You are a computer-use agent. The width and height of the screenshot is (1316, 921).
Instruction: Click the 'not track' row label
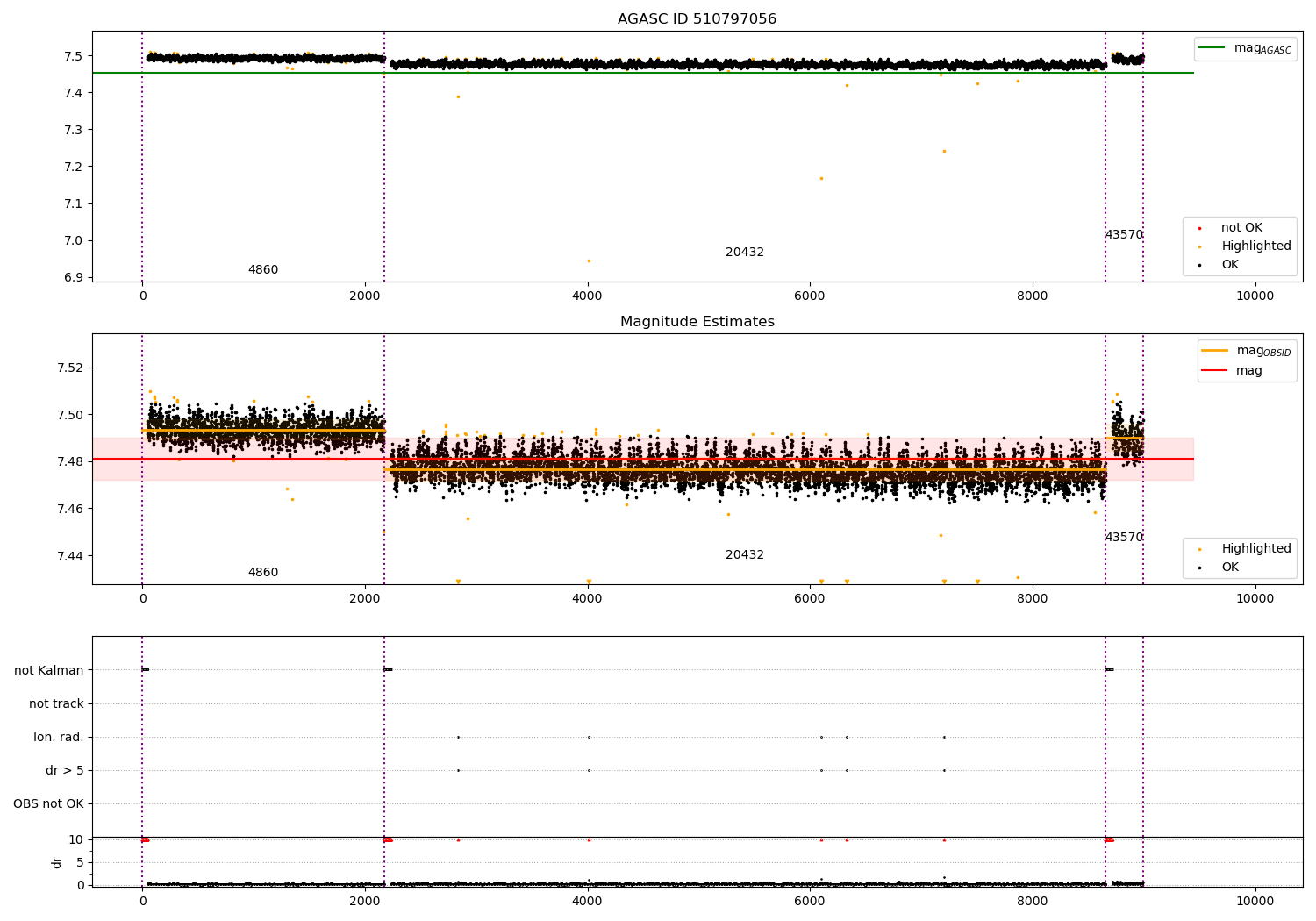click(x=56, y=704)
